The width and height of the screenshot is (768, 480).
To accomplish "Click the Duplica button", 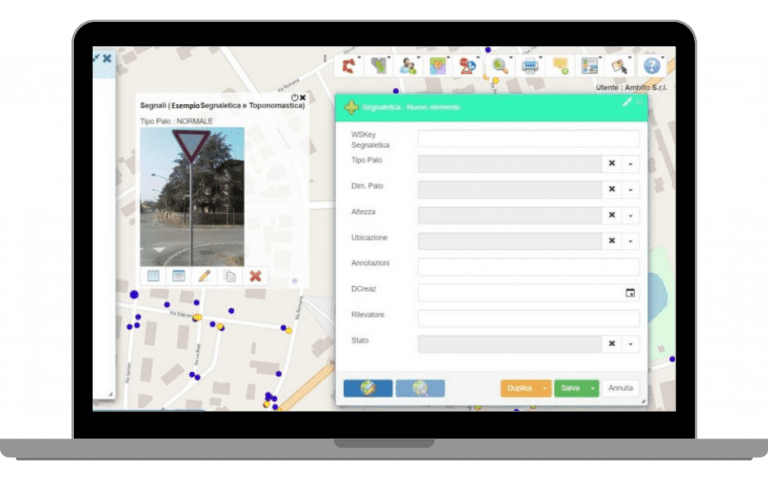I will [x=520, y=388].
